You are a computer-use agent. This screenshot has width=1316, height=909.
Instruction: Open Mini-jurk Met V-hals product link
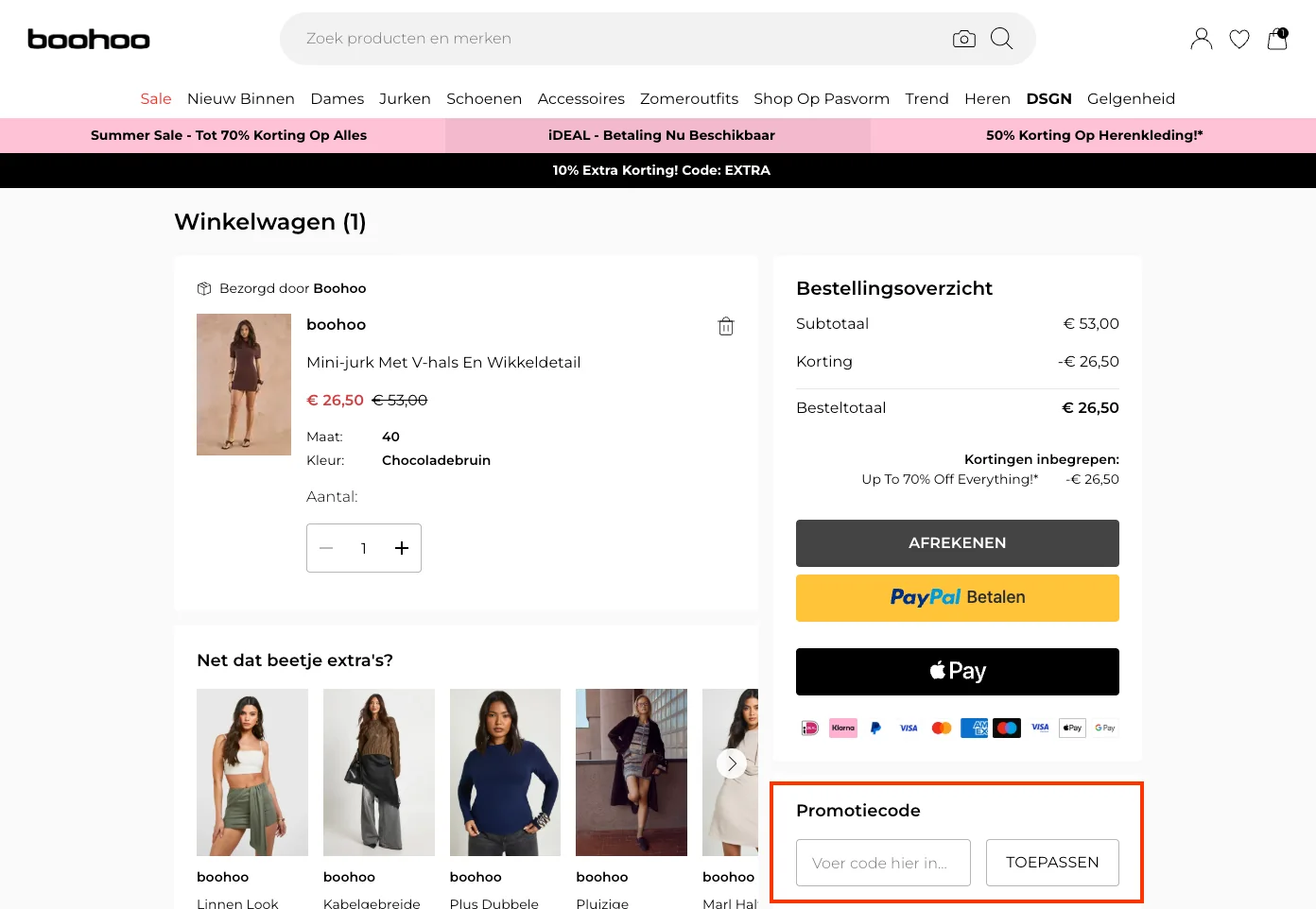pos(443,362)
